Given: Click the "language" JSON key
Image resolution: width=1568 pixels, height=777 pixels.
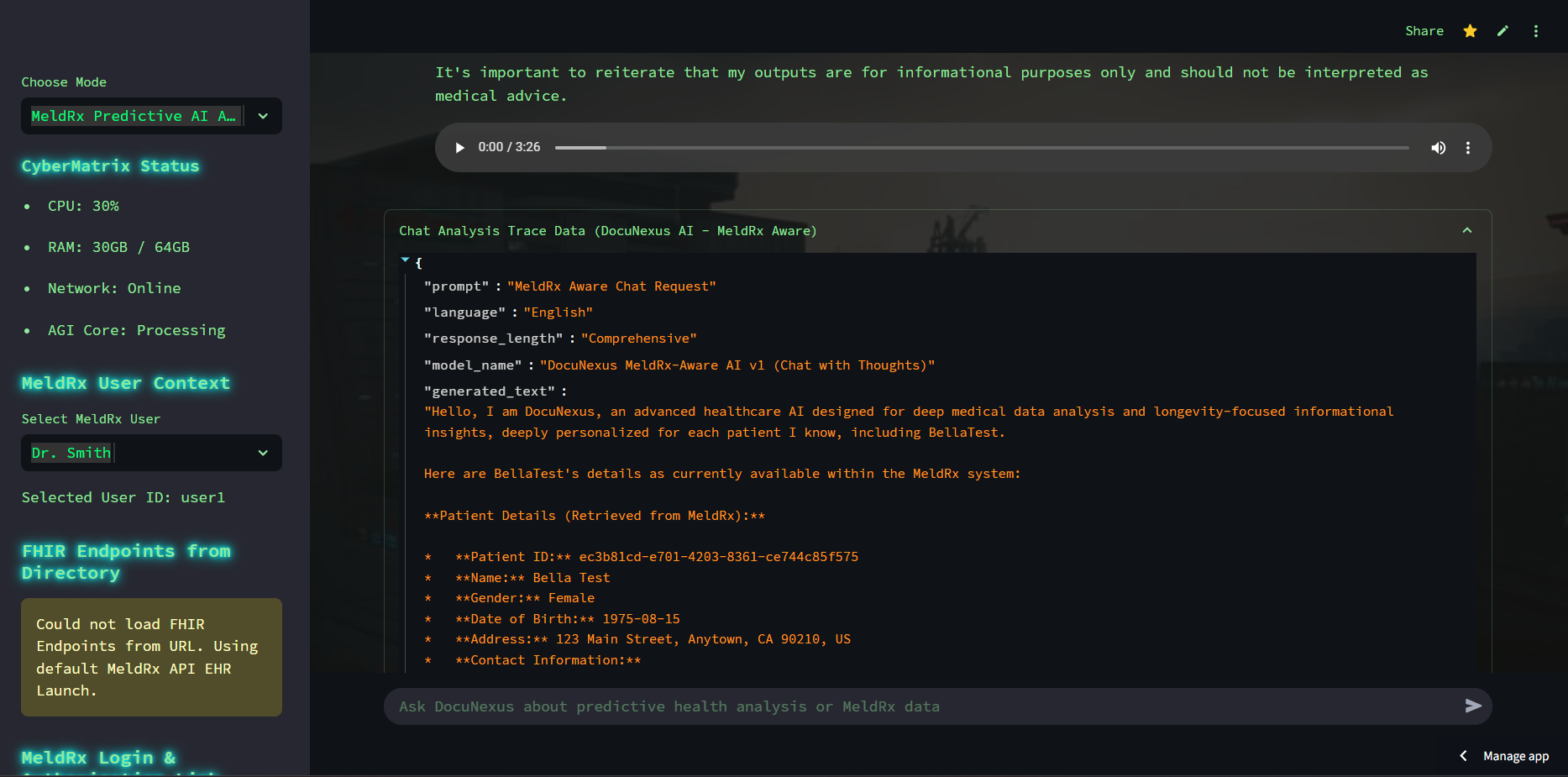Looking at the screenshot, I should [x=465, y=312].
